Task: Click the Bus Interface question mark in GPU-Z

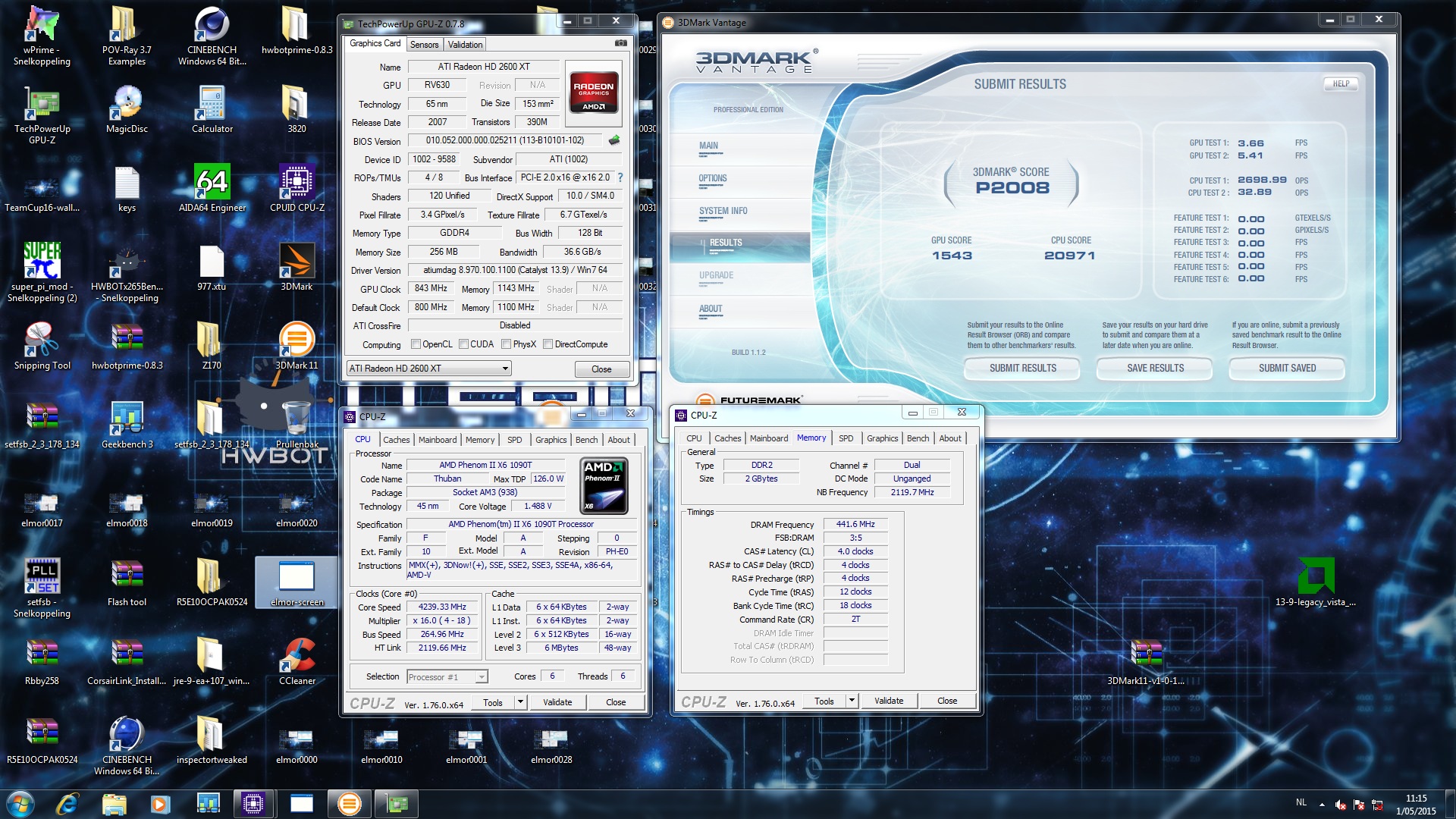Action: click(x=620, y=177)
